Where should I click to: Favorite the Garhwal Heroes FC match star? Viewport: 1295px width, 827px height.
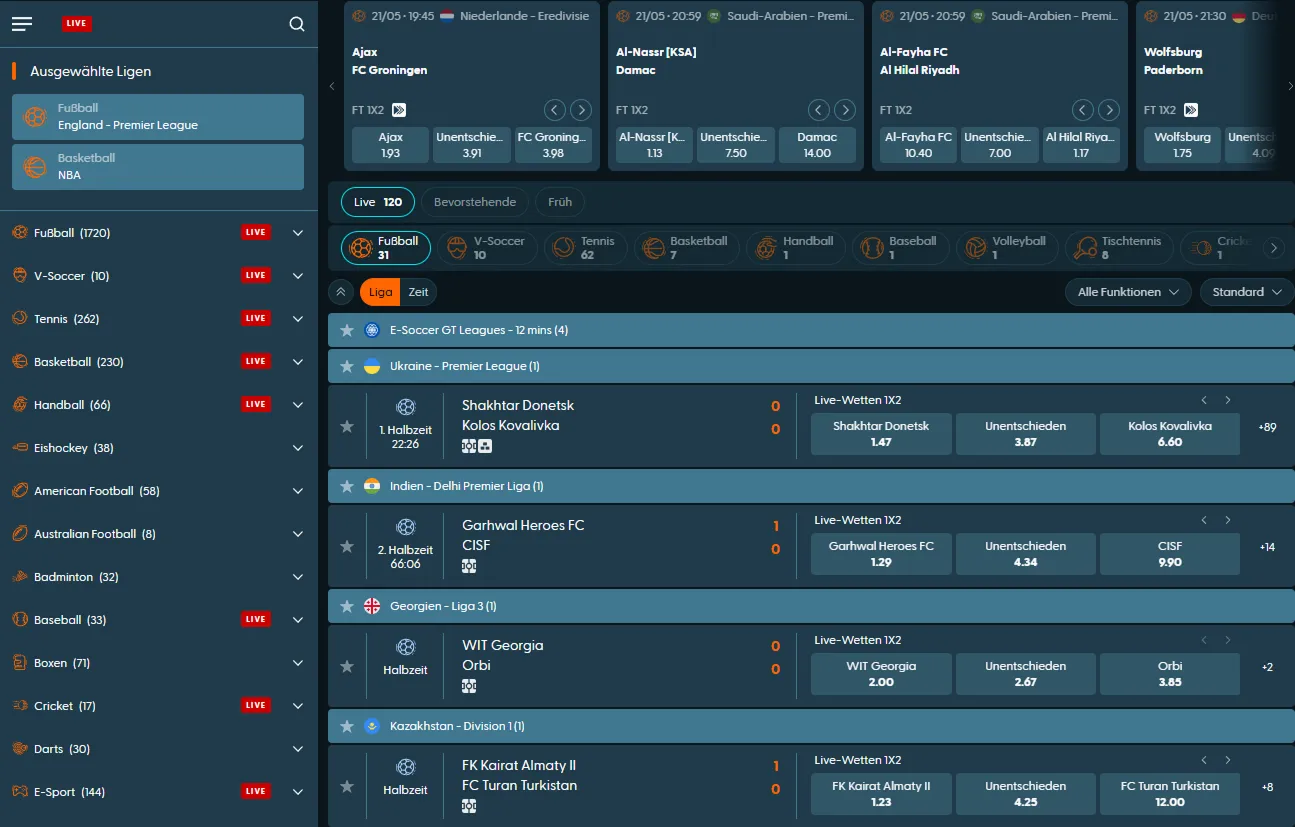click(x=347, y=546)
